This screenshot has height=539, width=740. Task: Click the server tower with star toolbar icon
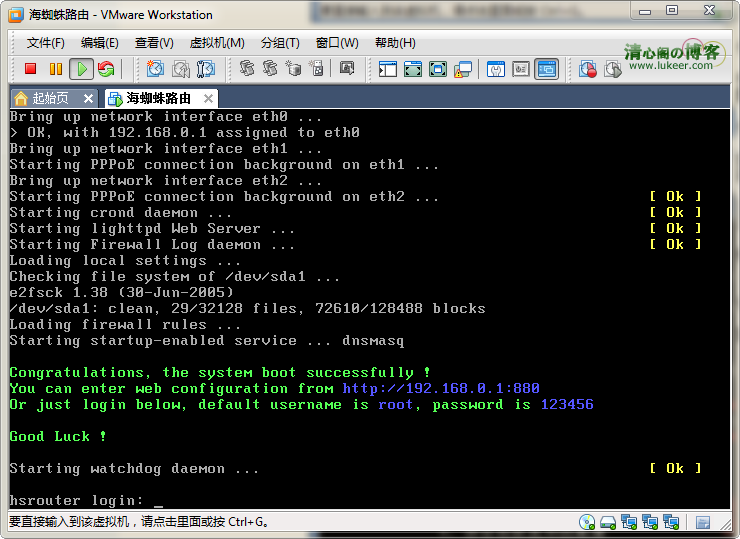pyautogui.click(x=317, y=69)
